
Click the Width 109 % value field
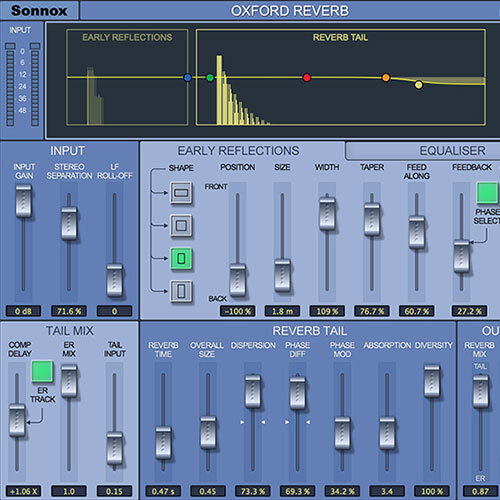pos(327,311)
